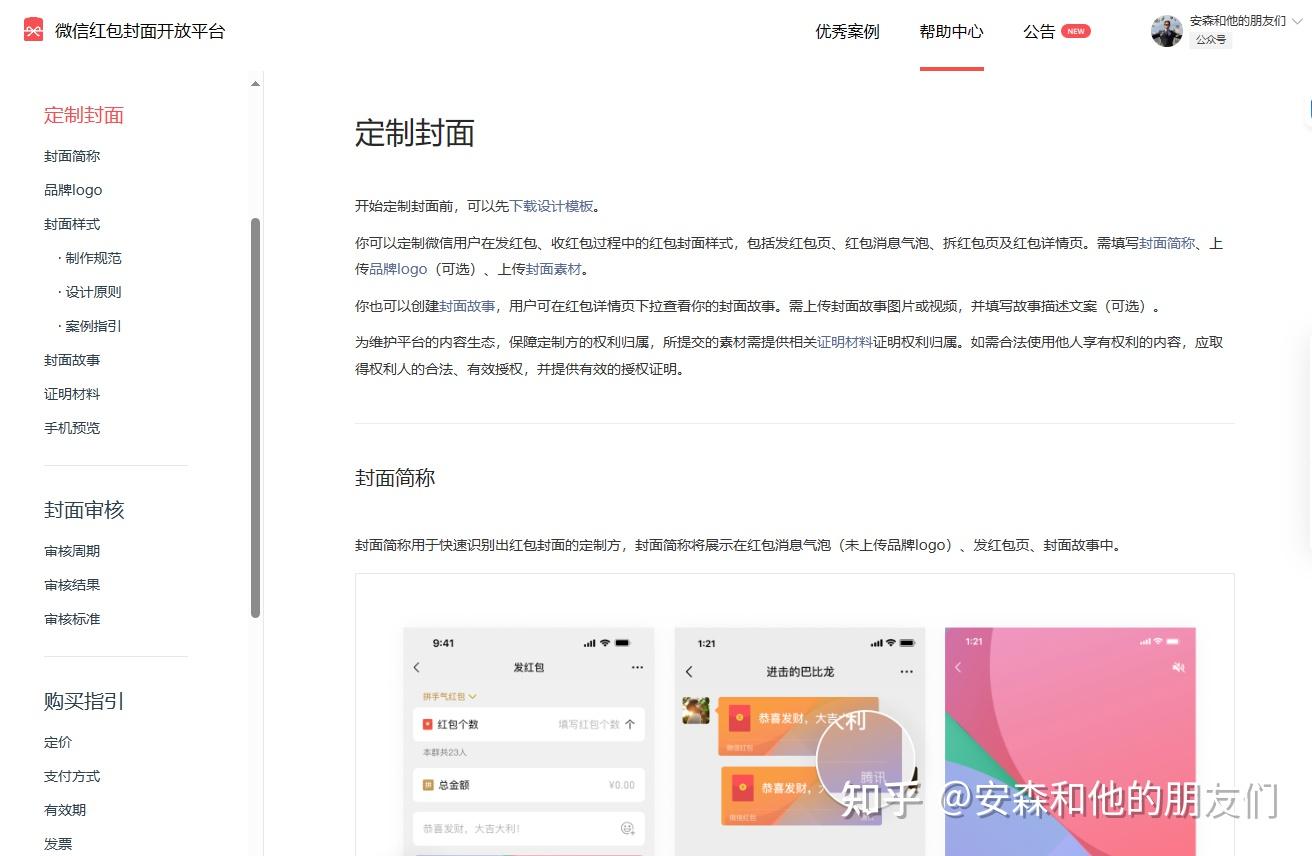
Task: Go to 封面故事 in the sidebar
Action: (72, 360)
